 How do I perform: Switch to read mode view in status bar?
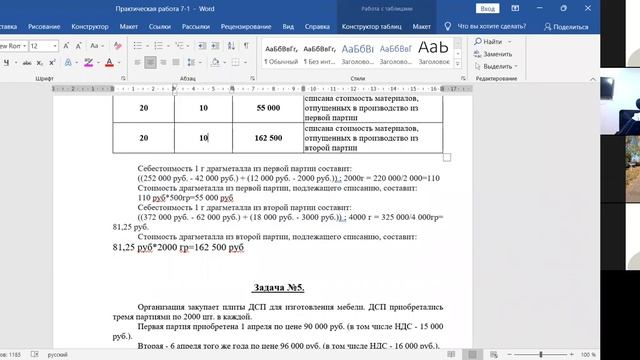451,354
